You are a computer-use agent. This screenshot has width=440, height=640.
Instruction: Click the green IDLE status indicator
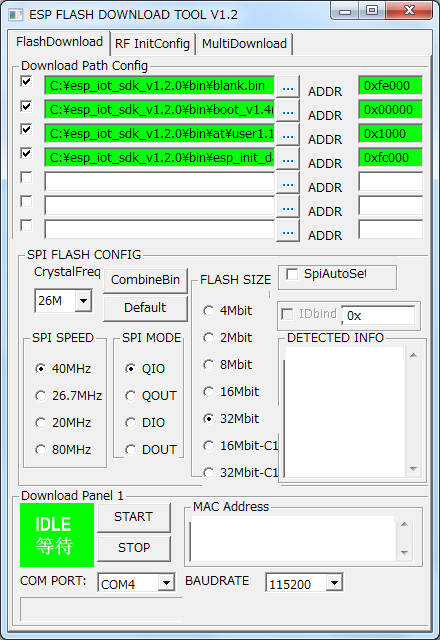tap(57, 535)
